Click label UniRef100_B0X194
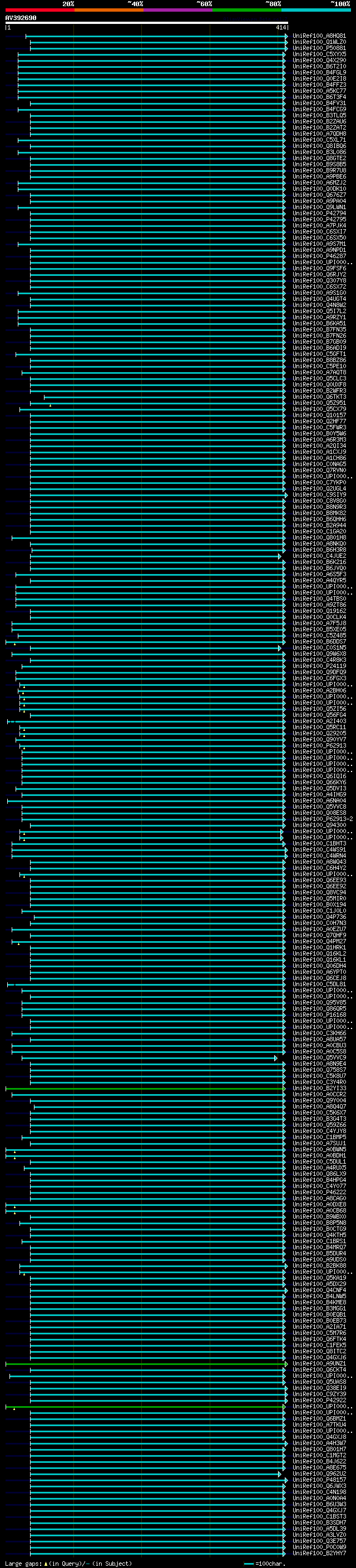Screen dimensions: 356x1568 point(319,904)
